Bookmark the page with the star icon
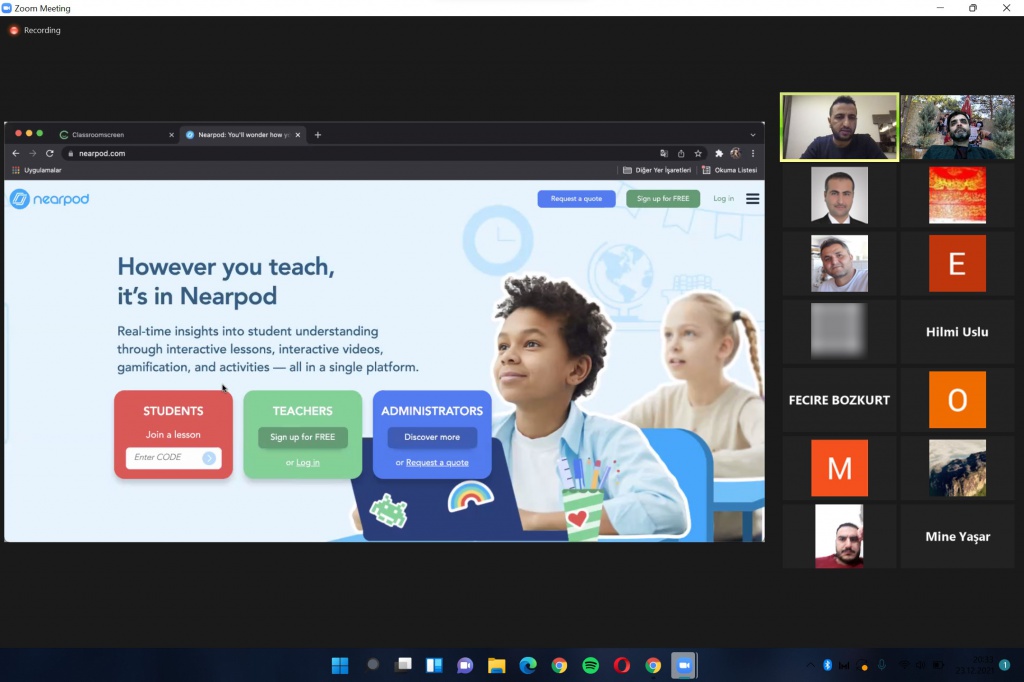The height and width of the screenshot is (682, 1024). pos(698,154)
